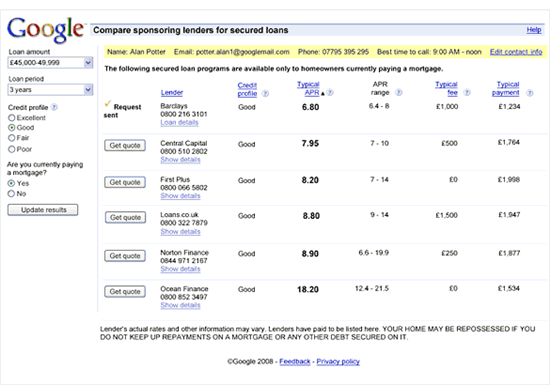Choose No for currently paying a mortgage

(x=12, y=194)
